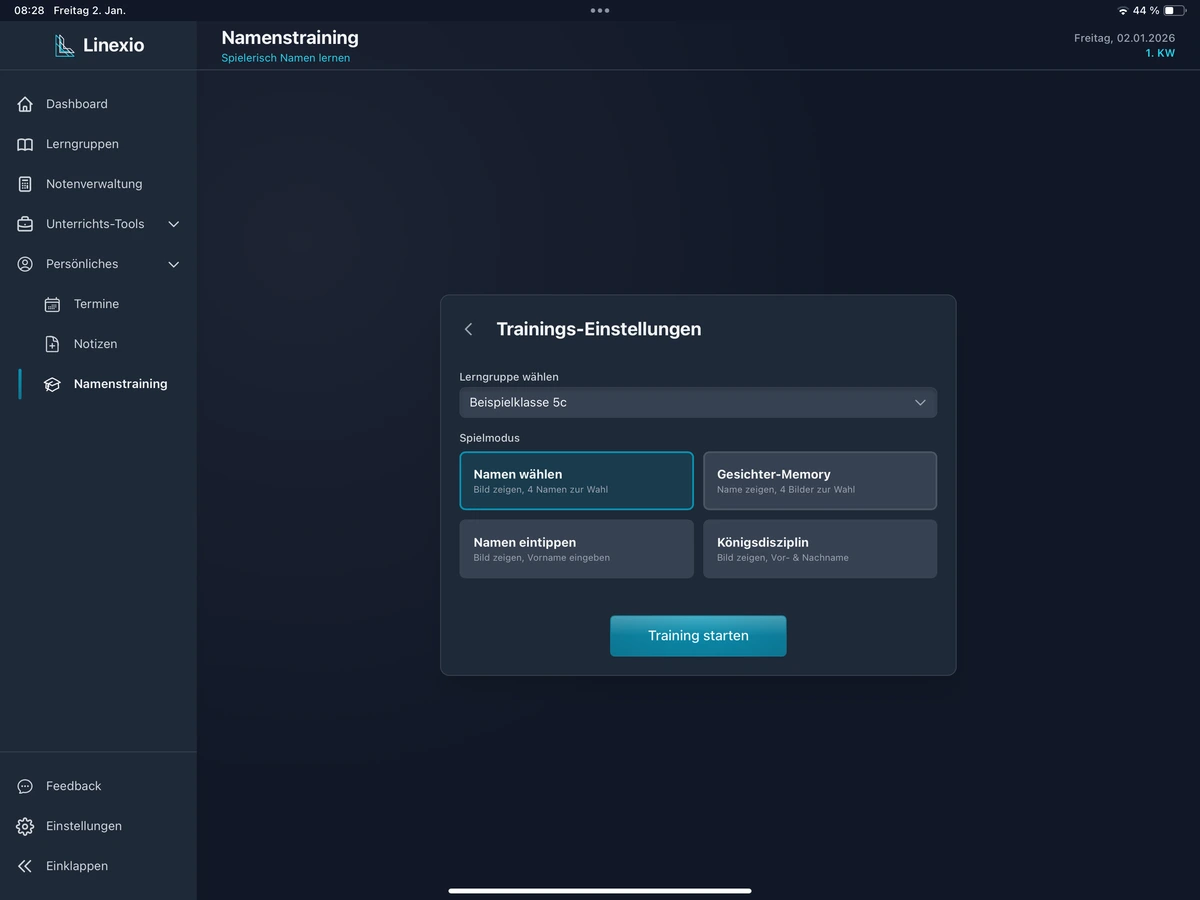The height and width of the screenshot is (900, 1200).
Task: Collapse the Persönliches section chevron
Action: coord(173,264)
